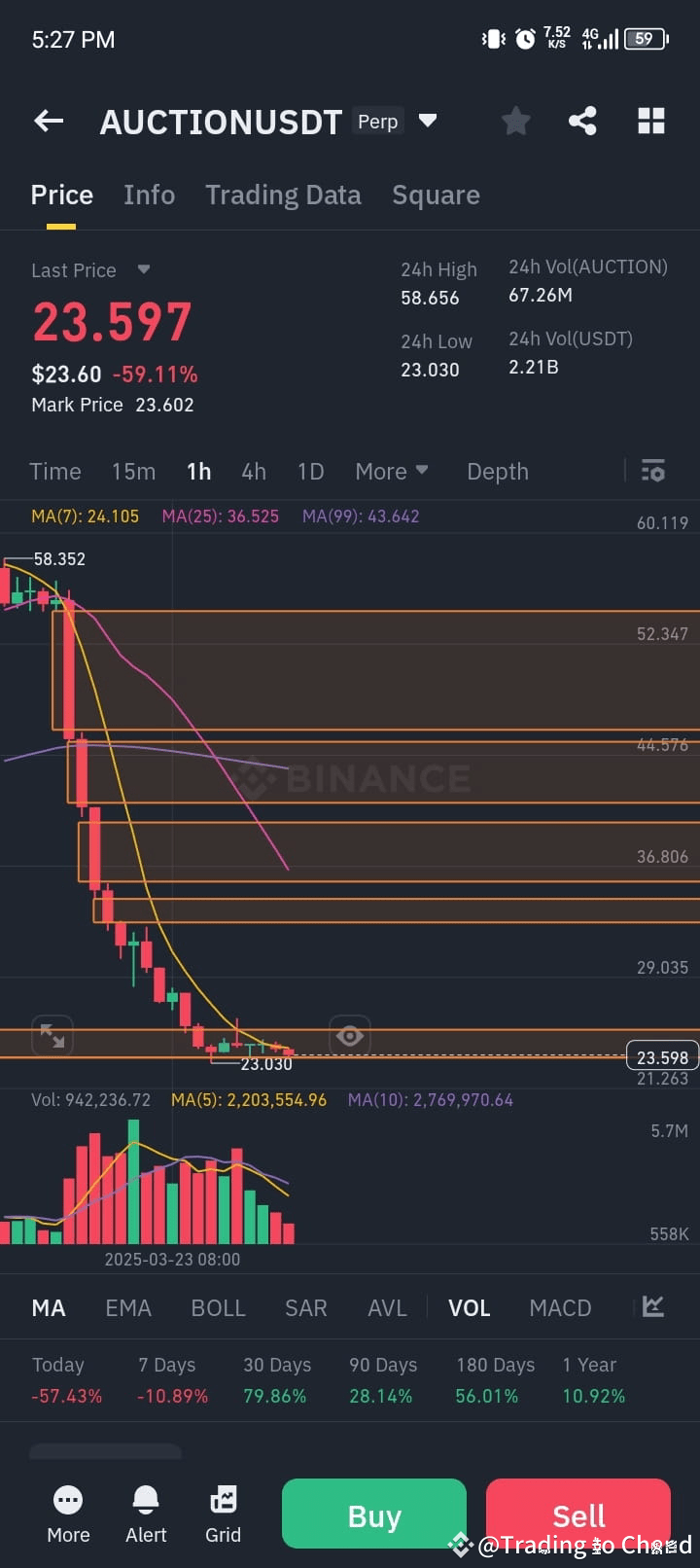Tap the MA(99): 43.642 legend

point(361,517)
